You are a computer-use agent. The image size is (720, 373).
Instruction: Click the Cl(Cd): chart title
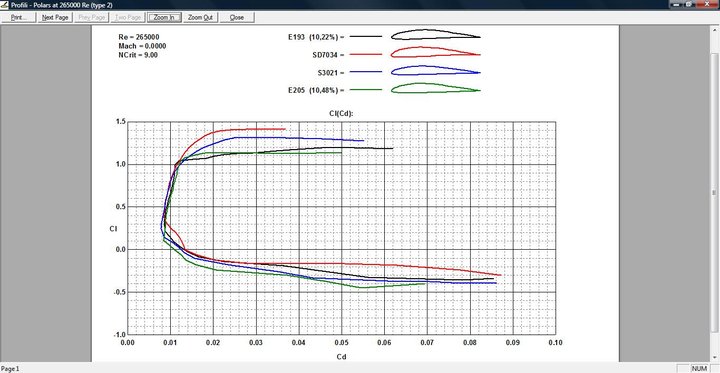coord(341,114)
